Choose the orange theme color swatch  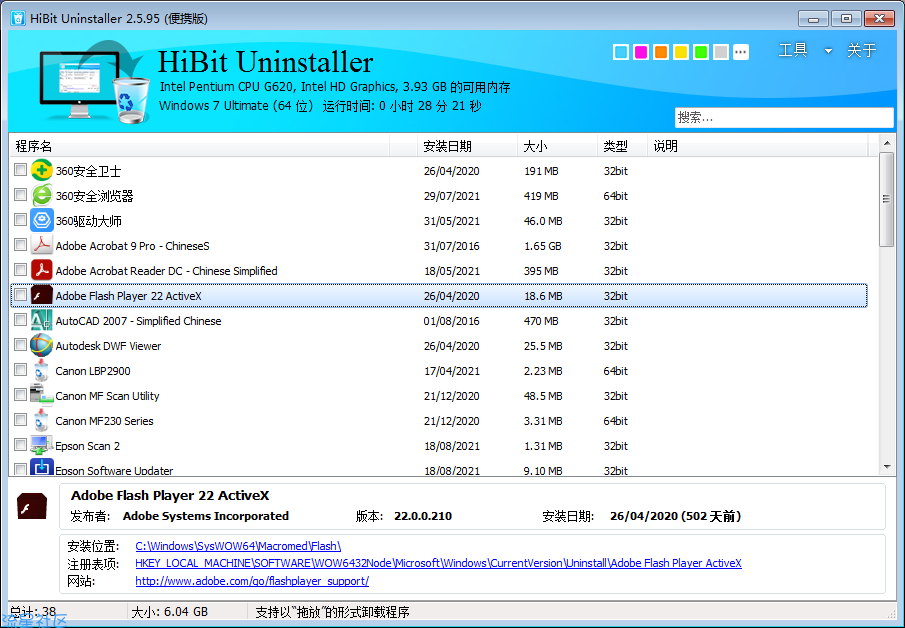[x=661, y=52]
